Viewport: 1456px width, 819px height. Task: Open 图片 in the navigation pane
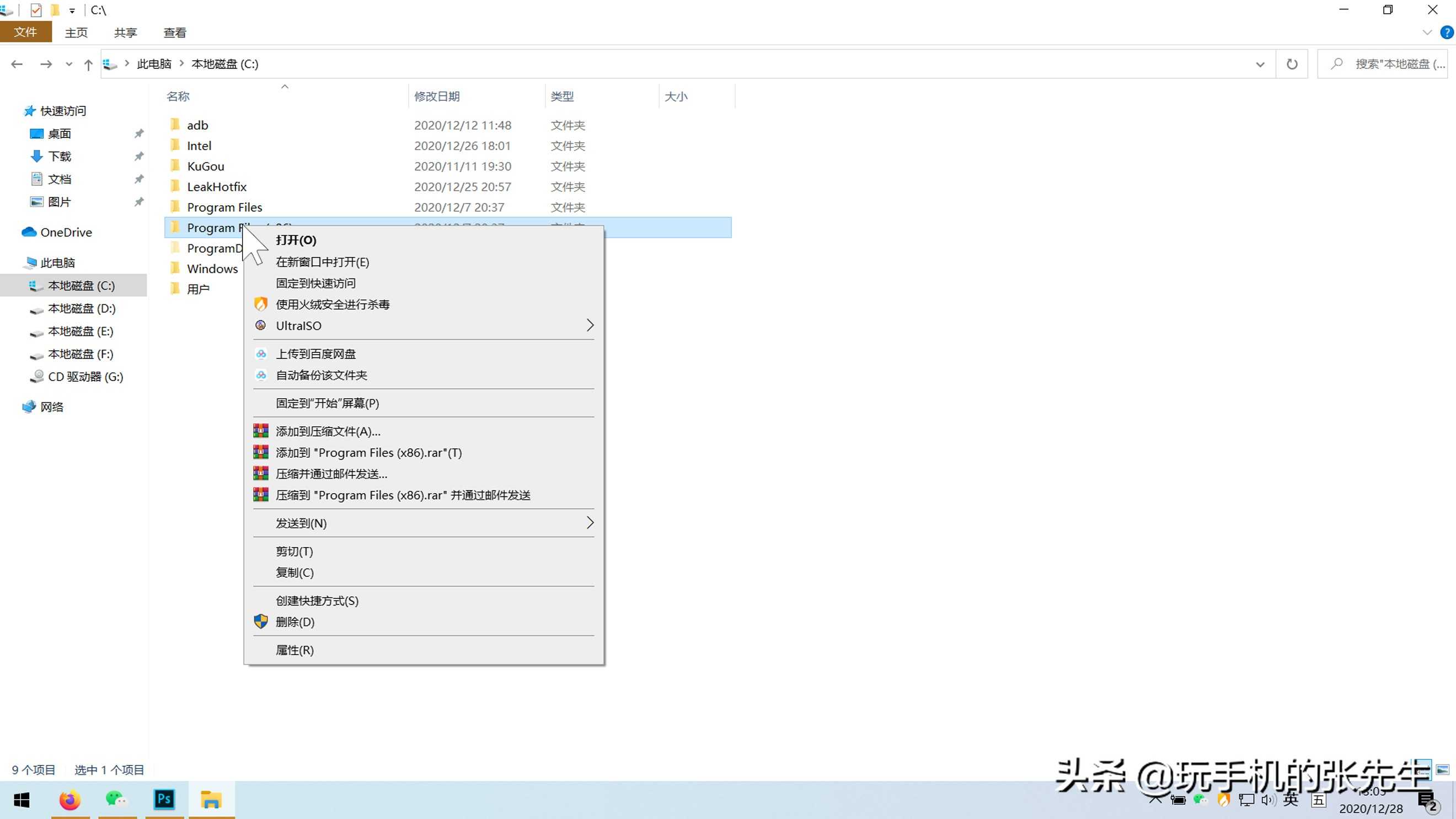tap(60, 202)
